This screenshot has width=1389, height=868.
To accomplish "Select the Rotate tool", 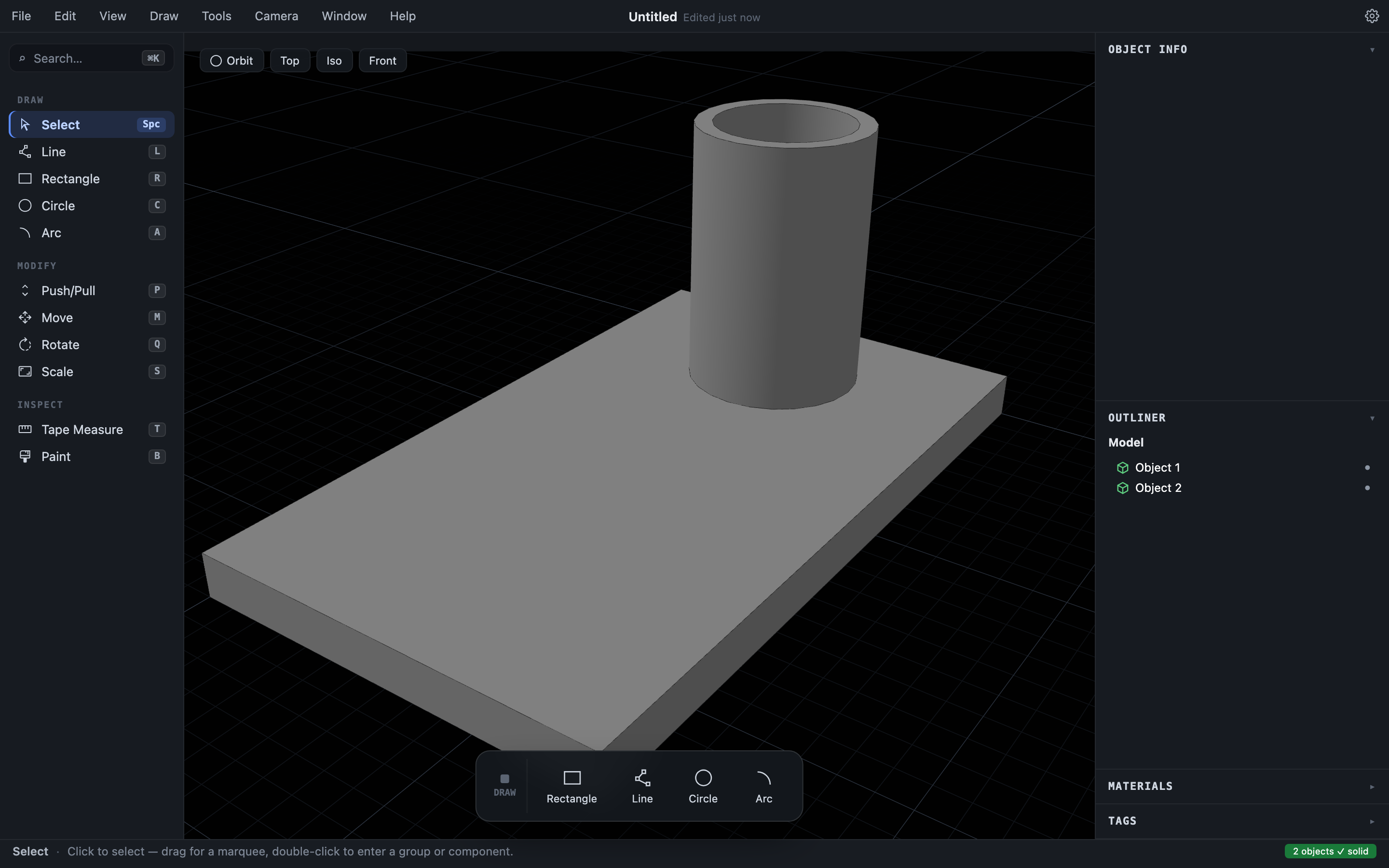I will 92,344.
